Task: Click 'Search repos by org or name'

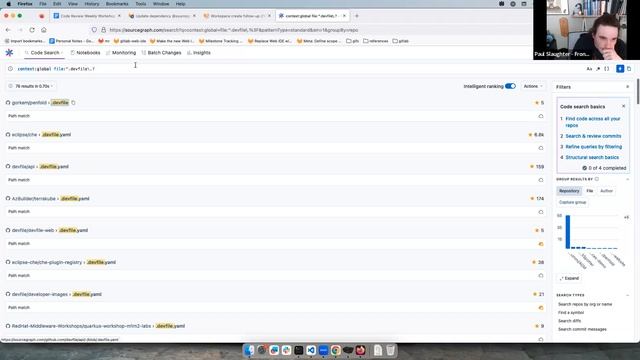Action: point(585,304)
